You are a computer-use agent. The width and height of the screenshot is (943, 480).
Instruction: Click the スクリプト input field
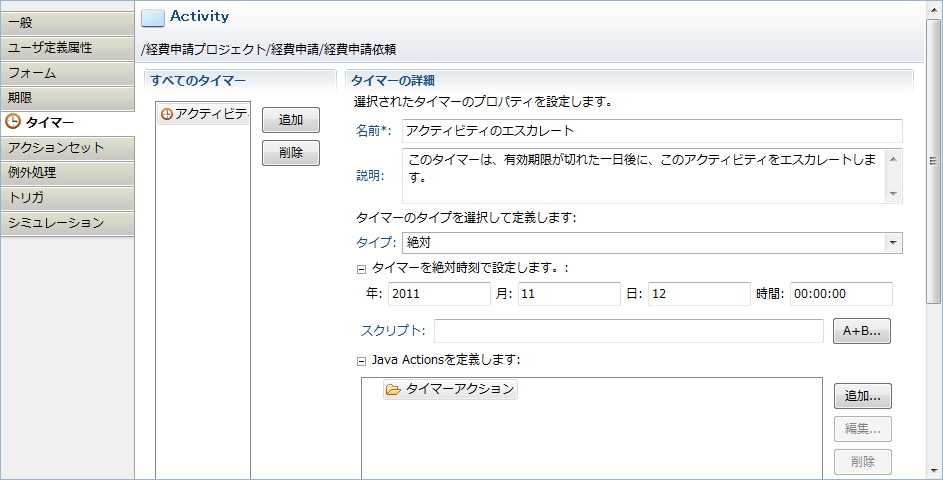pos(628,331)
